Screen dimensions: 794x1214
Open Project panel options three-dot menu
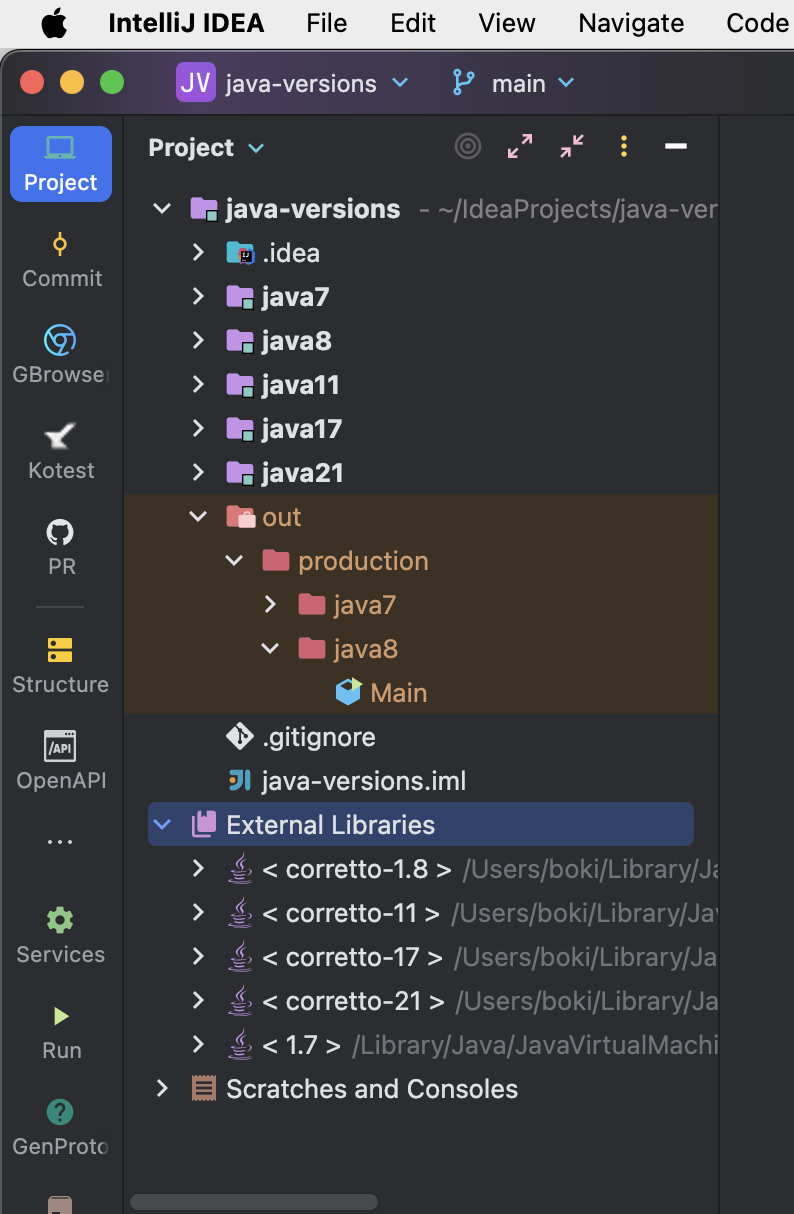[x=624, y=147]
